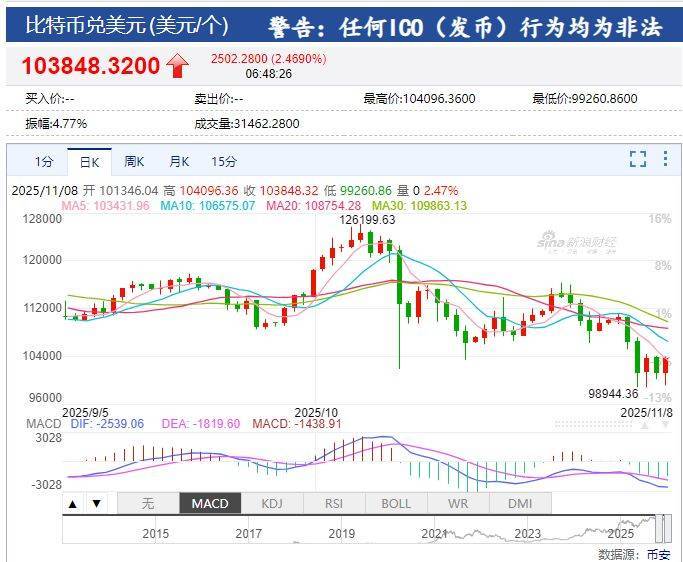The image size is (683, 562).
Task: Enable the KDJ indicator
Action: click(272, 504)
